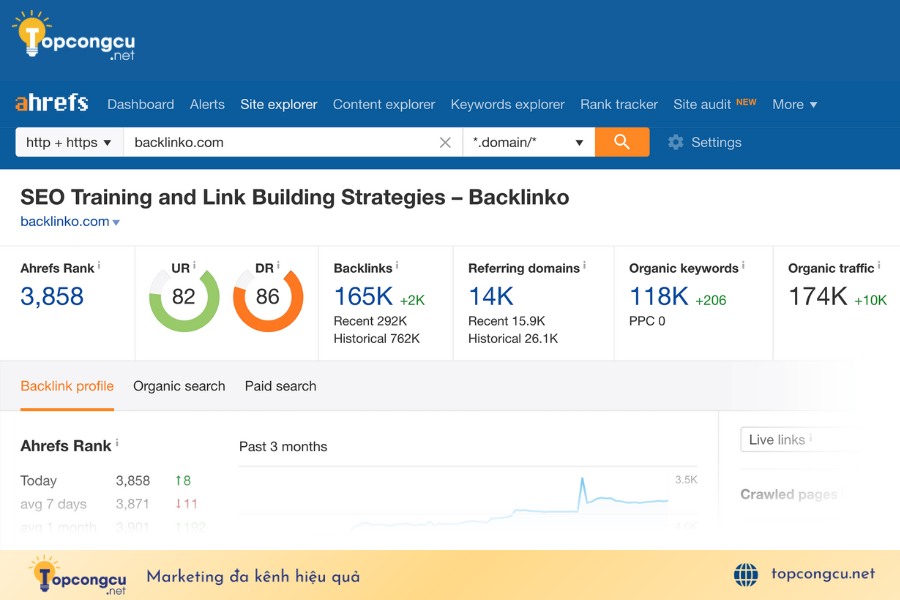The width and height of the screenshot is (900, 600).
Task: Click the PPC 0 text
Action: pos(647,321)
